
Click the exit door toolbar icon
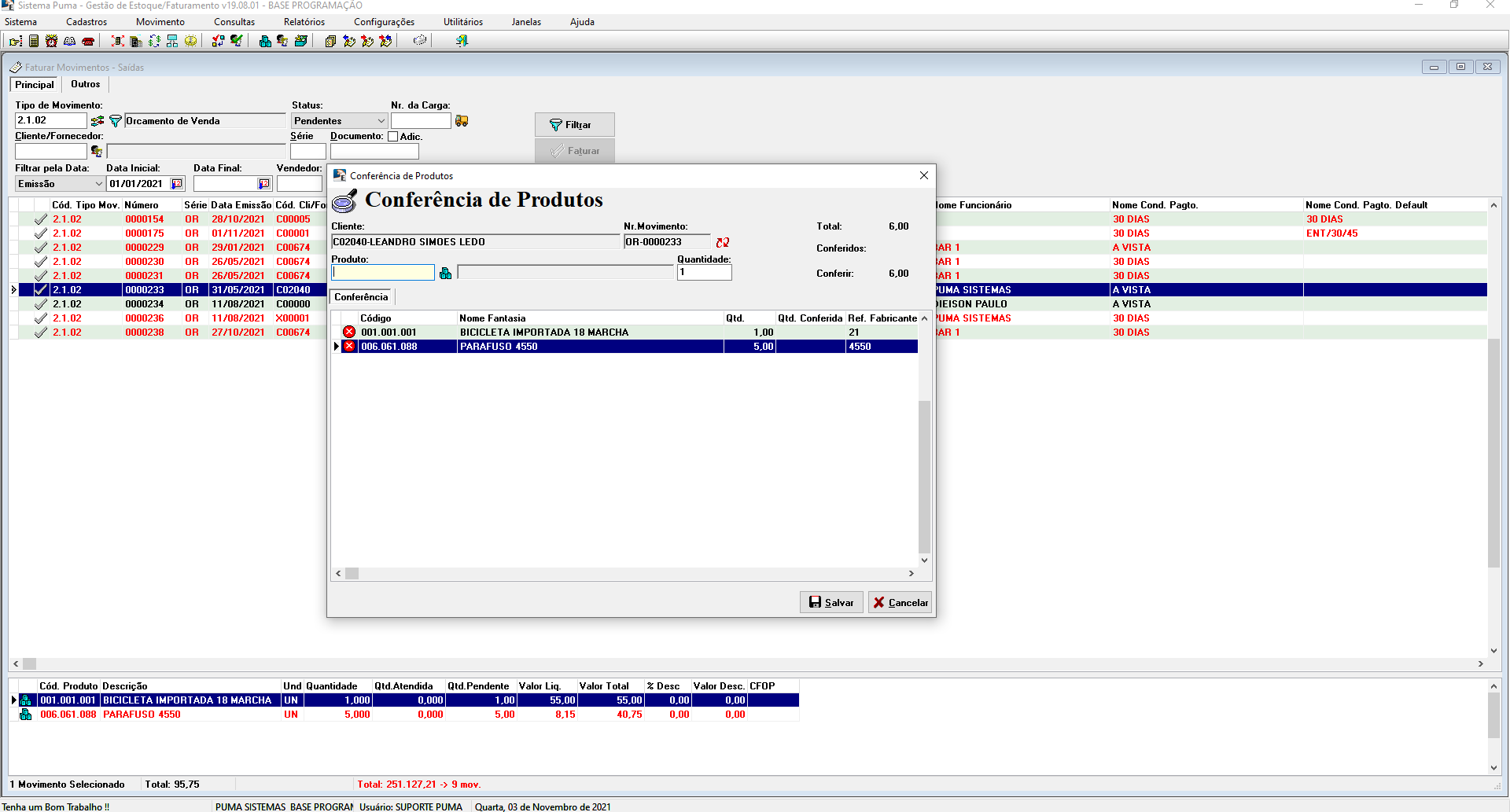coord(462,41)
